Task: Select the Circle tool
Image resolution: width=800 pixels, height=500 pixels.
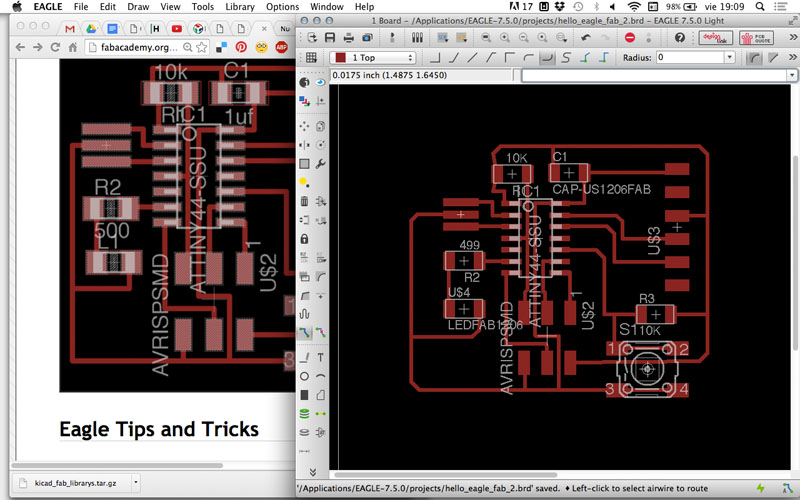Action: coord(304,377)
